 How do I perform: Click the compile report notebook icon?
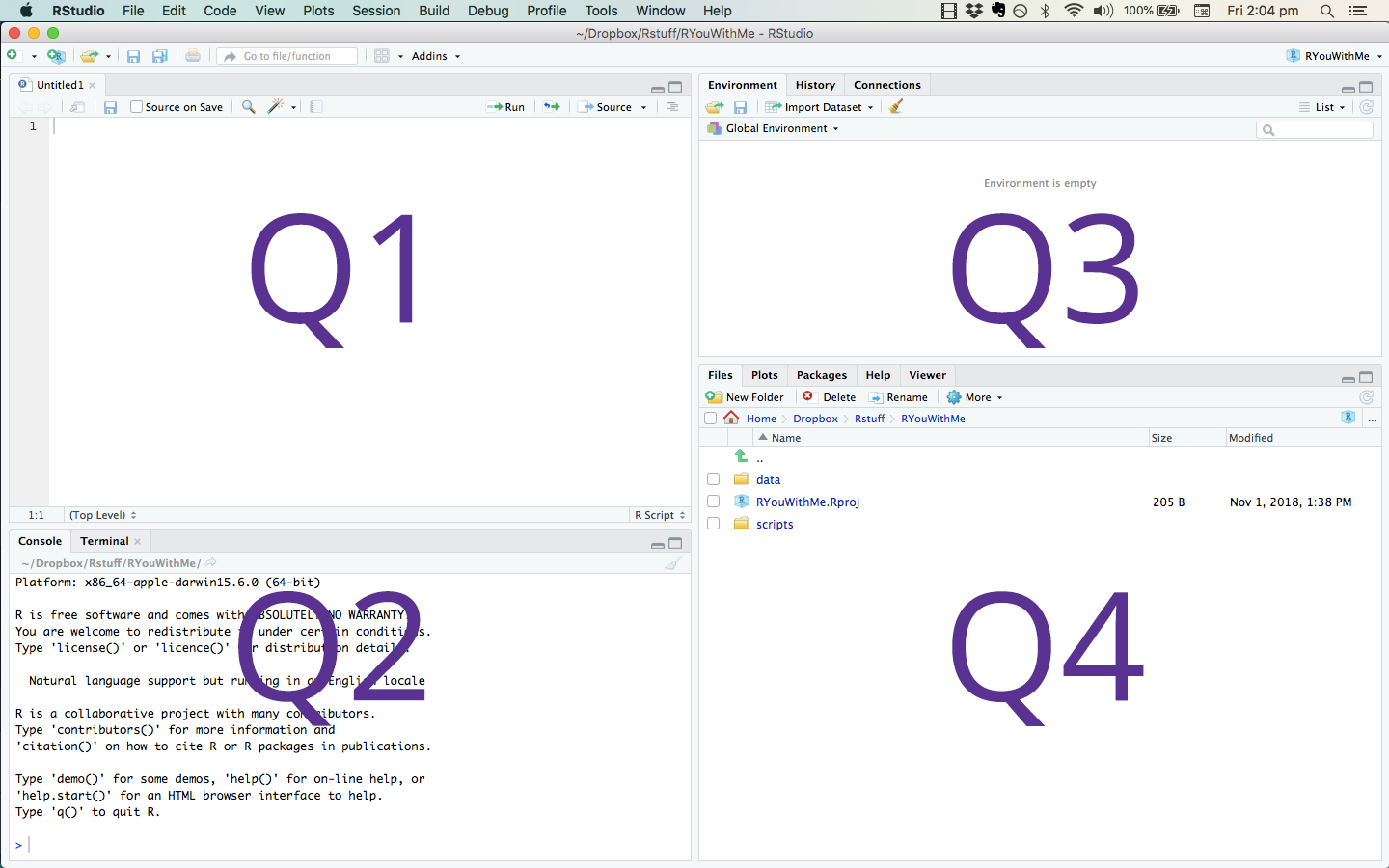pos(316,107)
